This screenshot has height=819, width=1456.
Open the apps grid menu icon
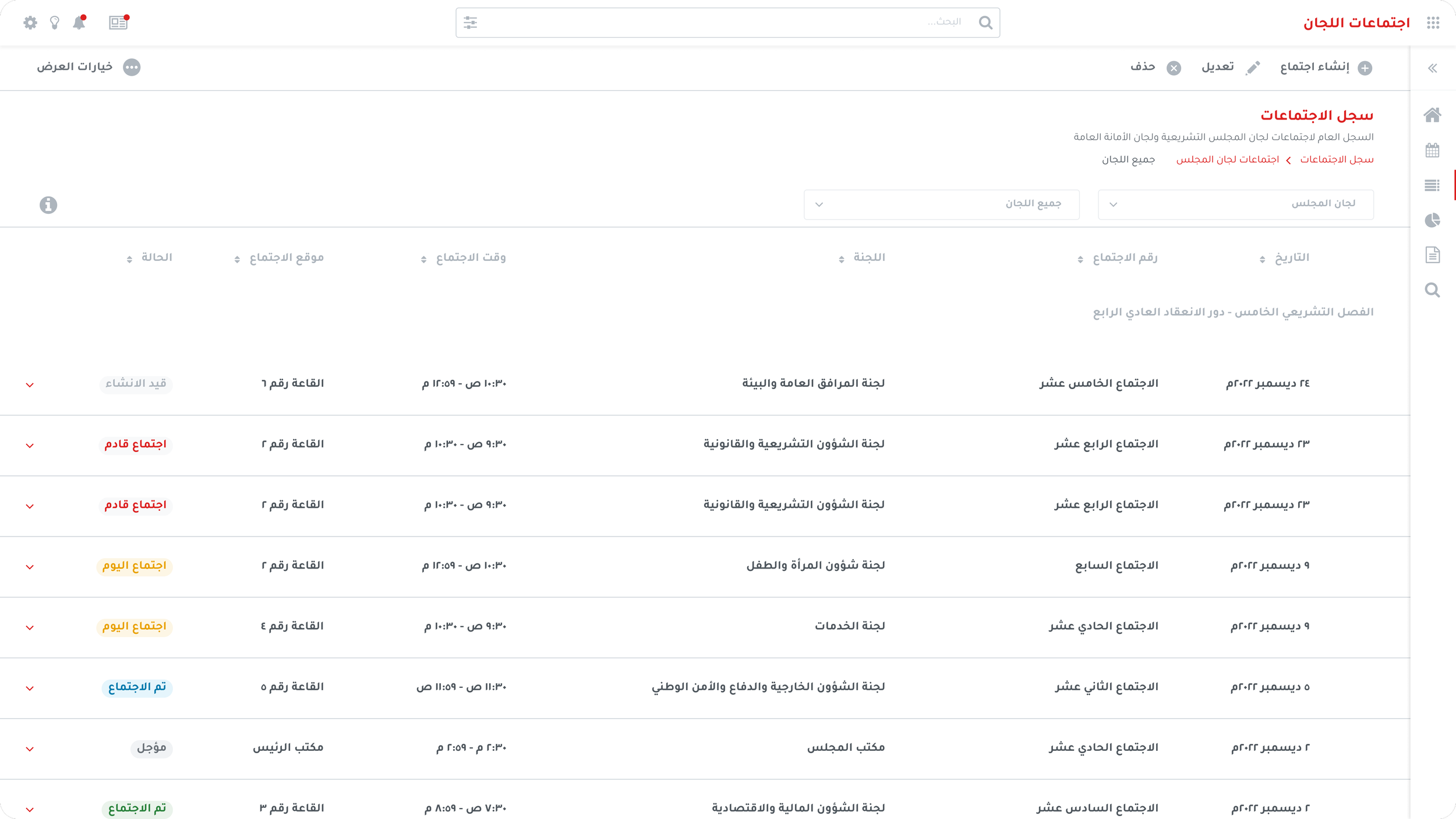point(1433,23)
